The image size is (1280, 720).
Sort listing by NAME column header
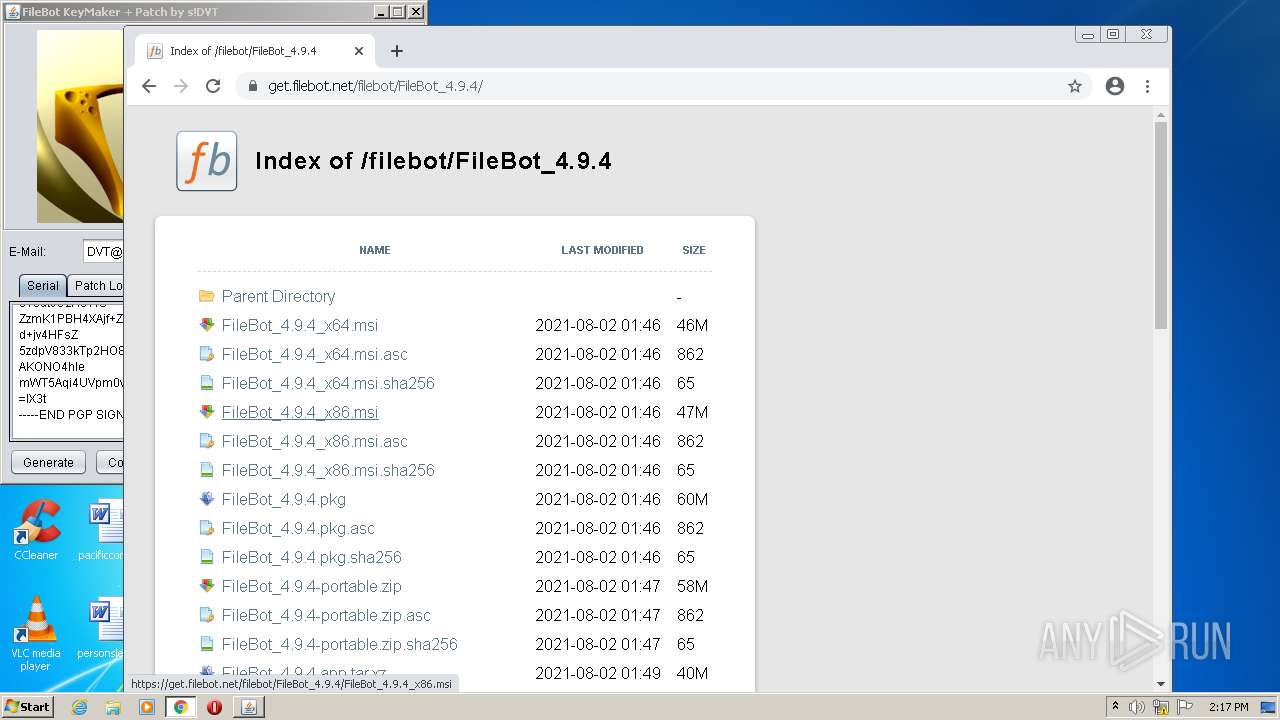point(375,250)
